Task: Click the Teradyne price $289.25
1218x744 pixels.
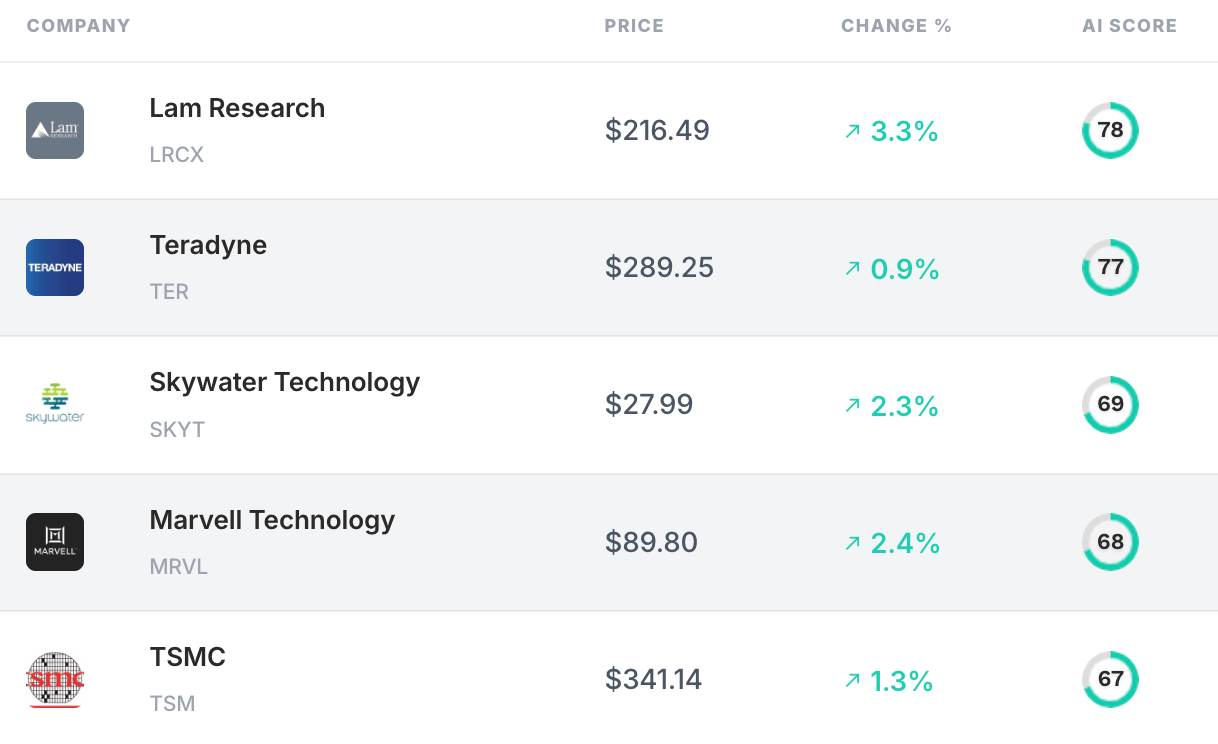Action: coord(659,268)
